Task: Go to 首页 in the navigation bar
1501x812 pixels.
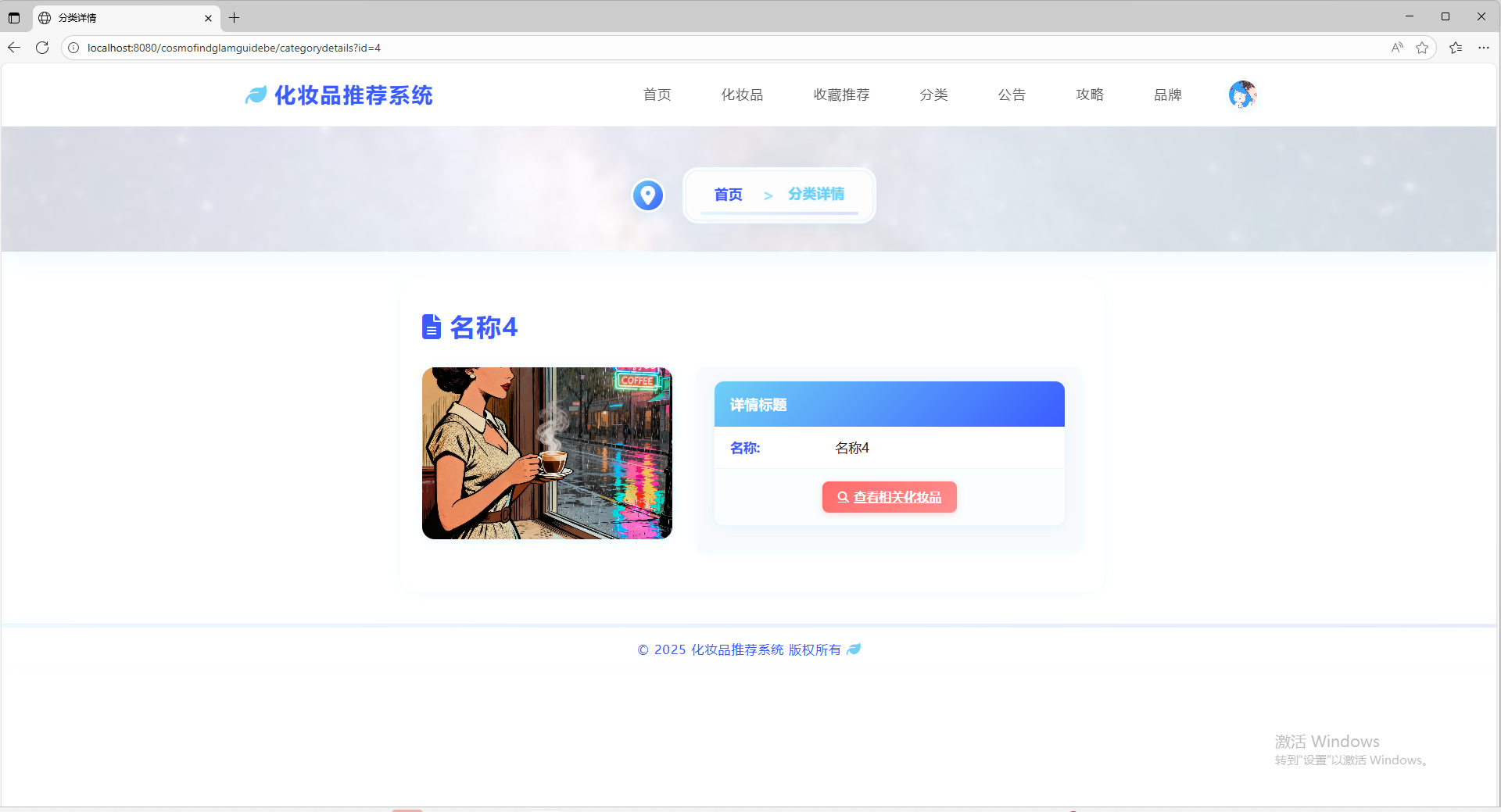Action: 657,95
